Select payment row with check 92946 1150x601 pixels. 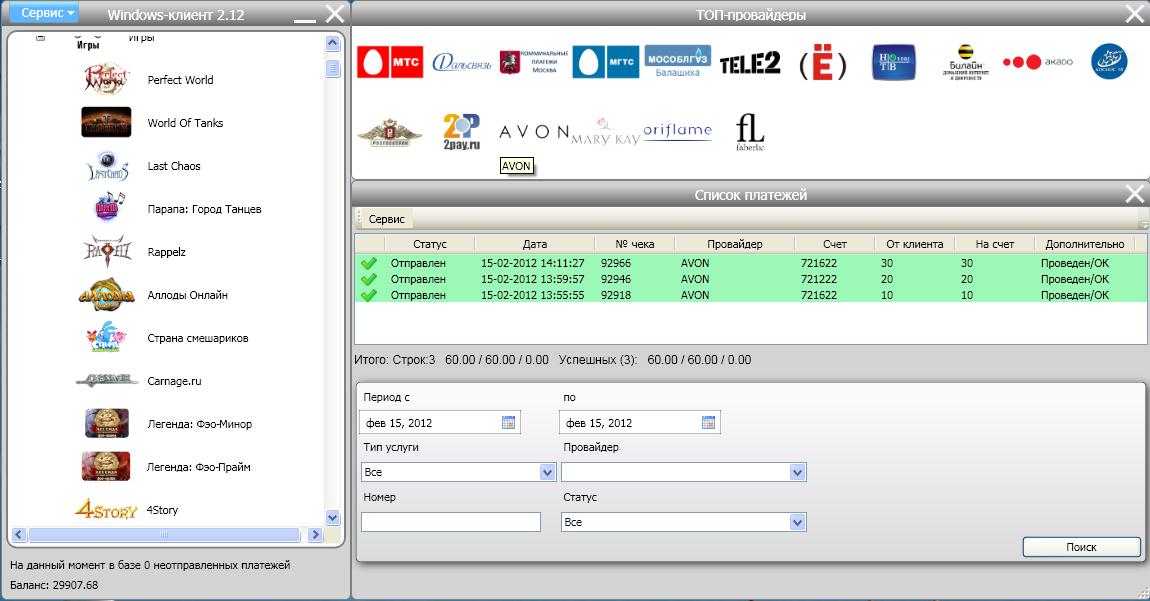750,279
